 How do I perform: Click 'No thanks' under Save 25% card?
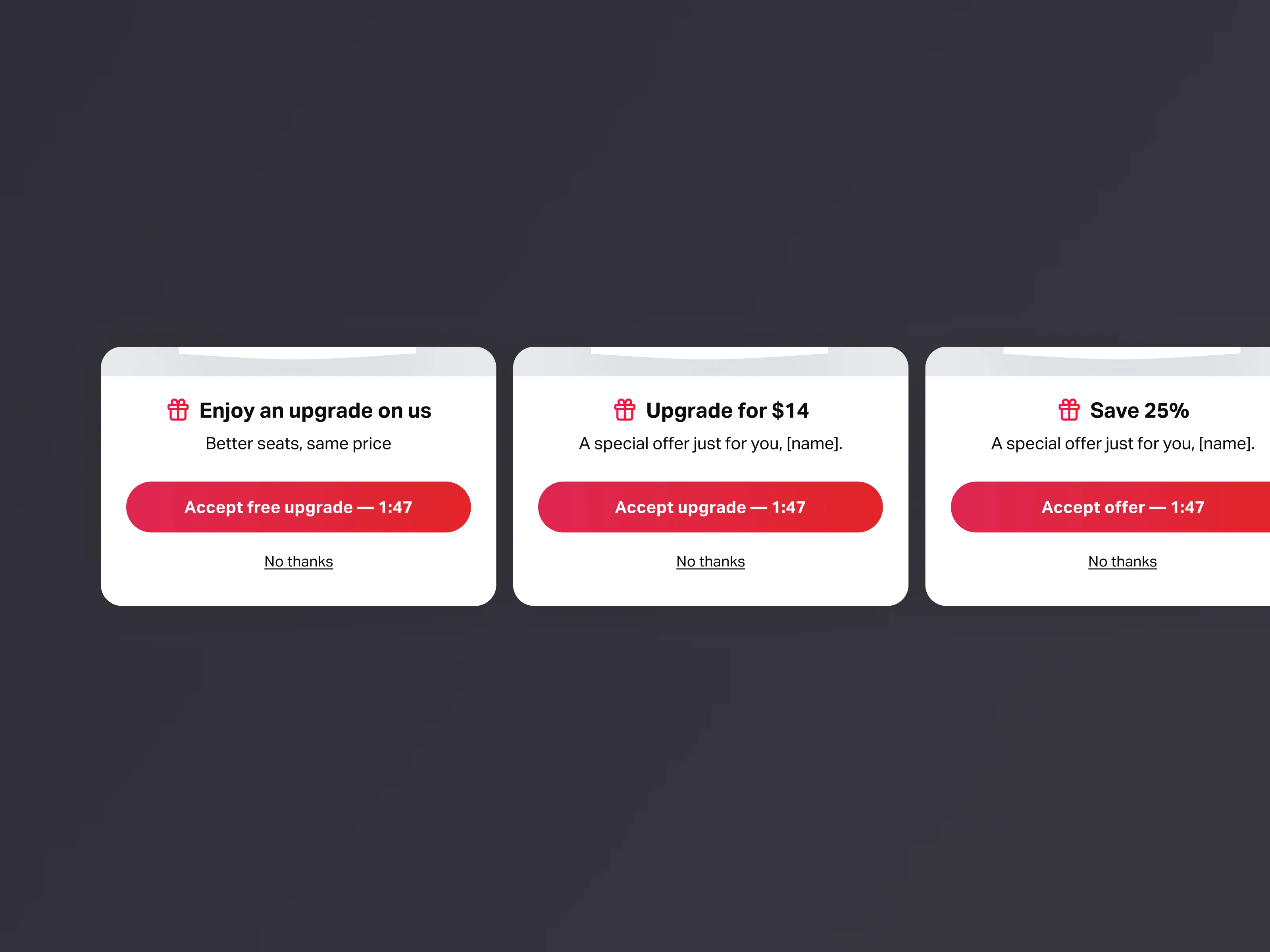[1122, 561]
